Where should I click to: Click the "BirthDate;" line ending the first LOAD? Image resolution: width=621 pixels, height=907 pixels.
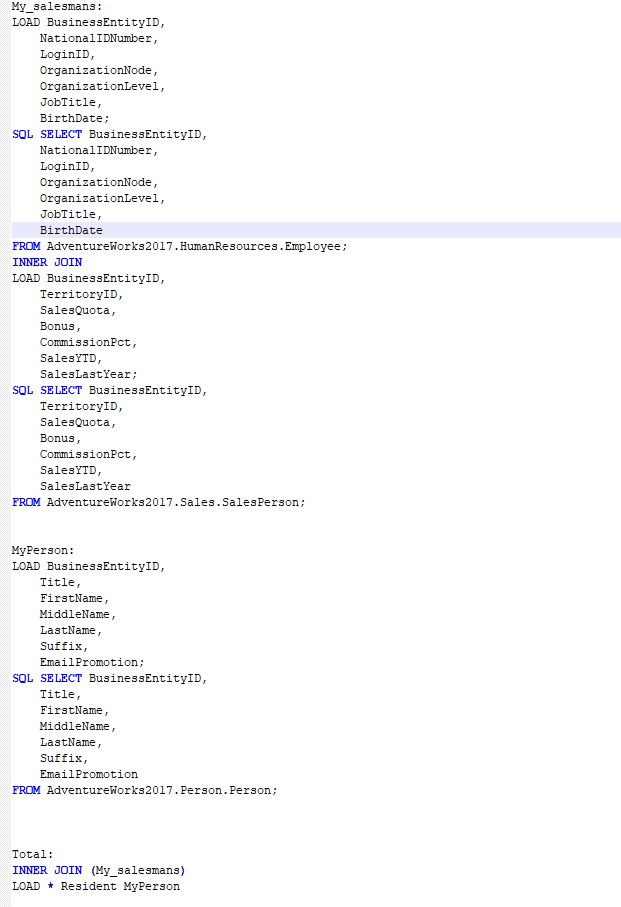(x=75, y=119)
